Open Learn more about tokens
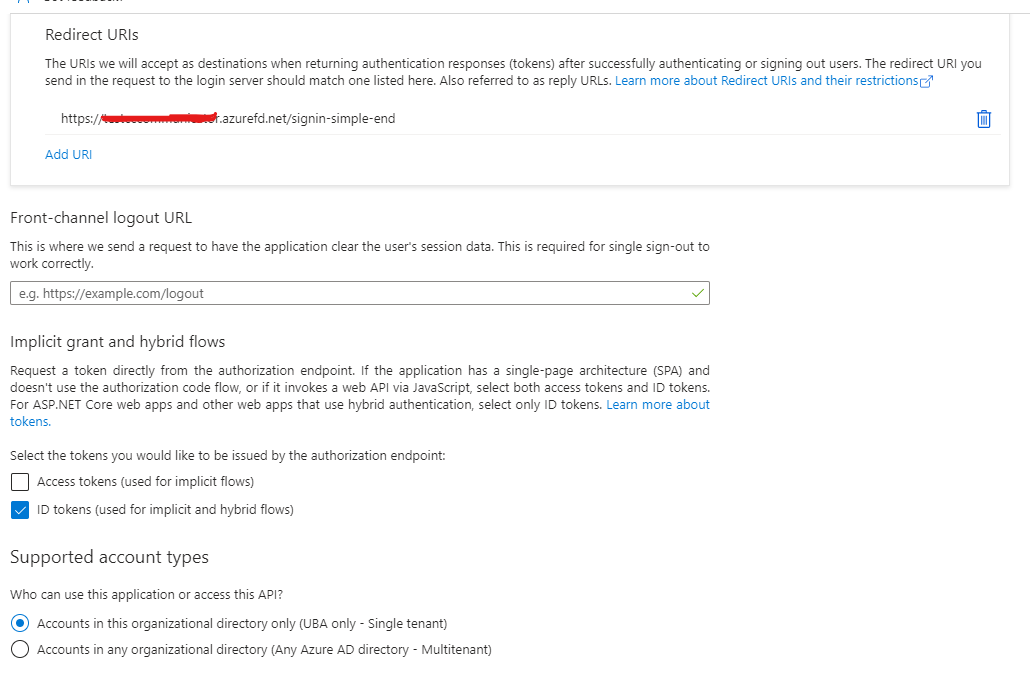 658,404
